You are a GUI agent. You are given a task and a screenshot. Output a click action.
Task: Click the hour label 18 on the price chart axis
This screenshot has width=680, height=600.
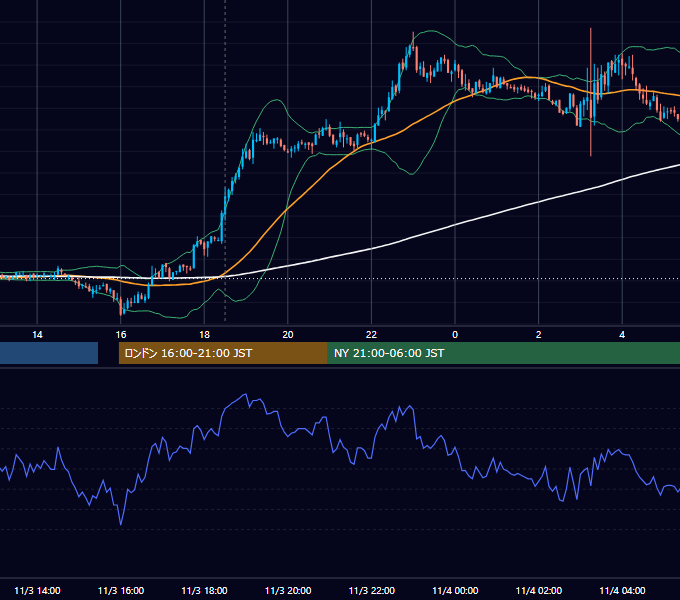click(204, 335)
